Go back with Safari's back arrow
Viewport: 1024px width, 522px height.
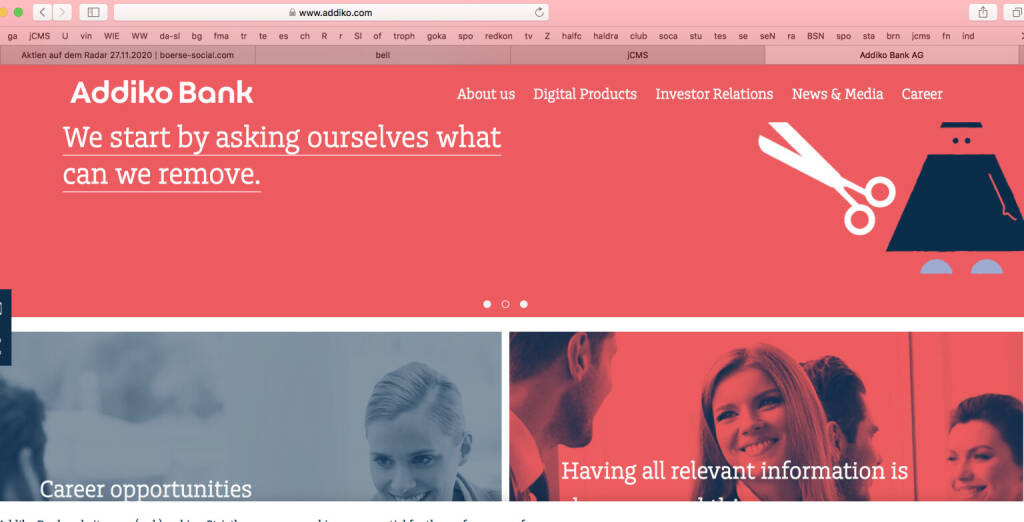tap(42, 12)
